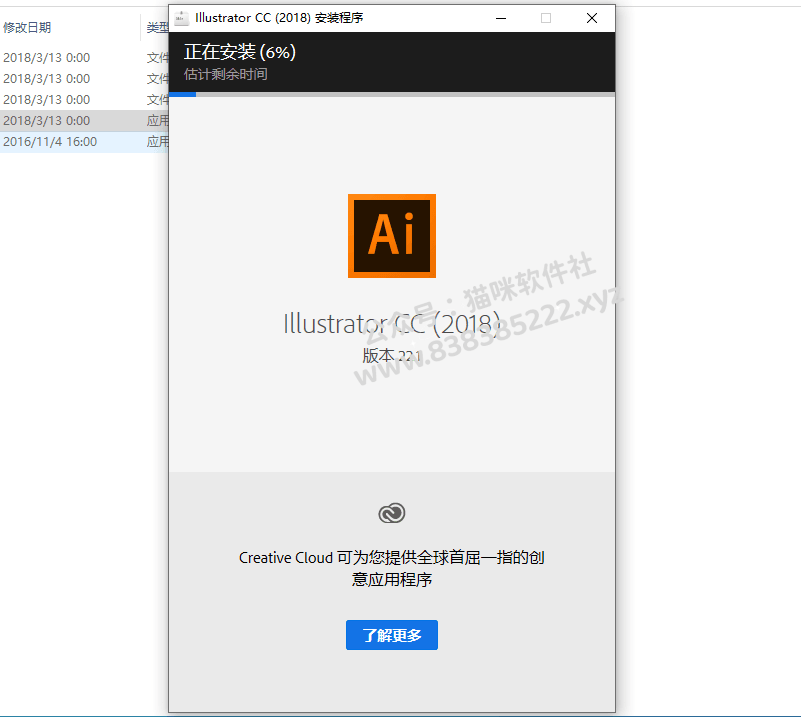Click the installation progress bar
801x717 pixels.
[392, 94]
